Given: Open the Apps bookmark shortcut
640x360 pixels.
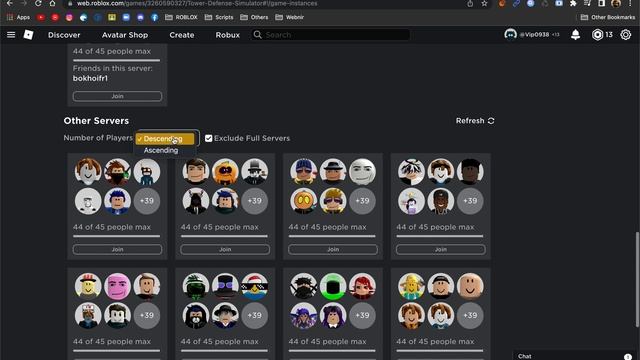Looking at the screenshot, I should coord(18,17).
